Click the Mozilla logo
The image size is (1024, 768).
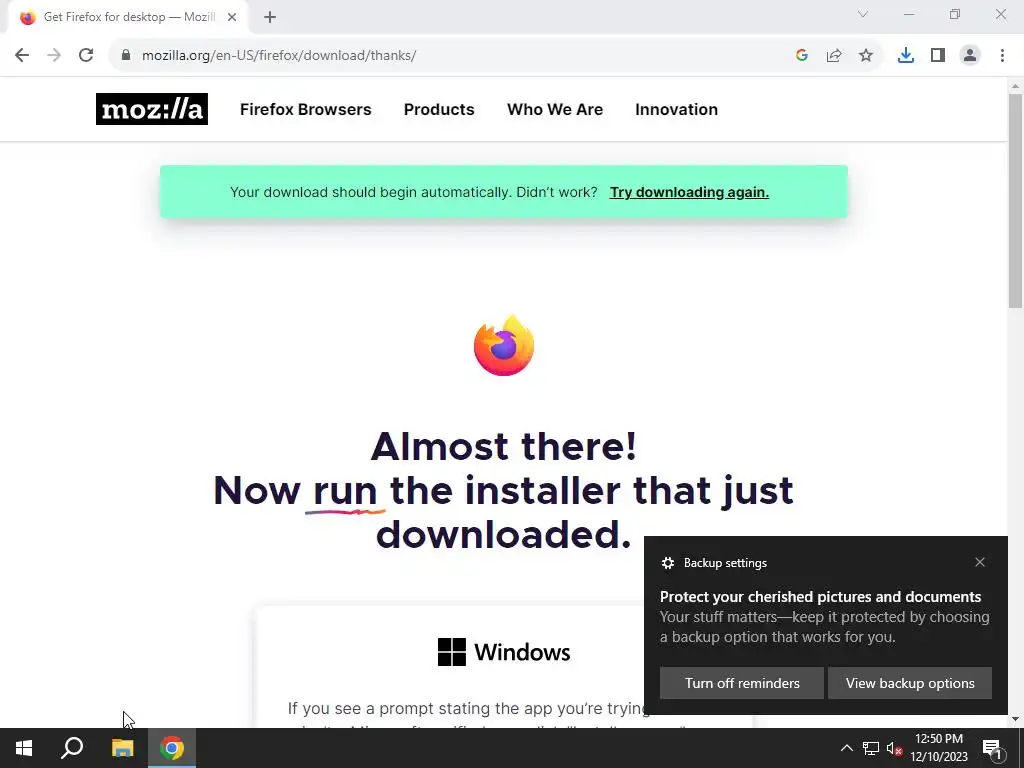tap(152, 109)
